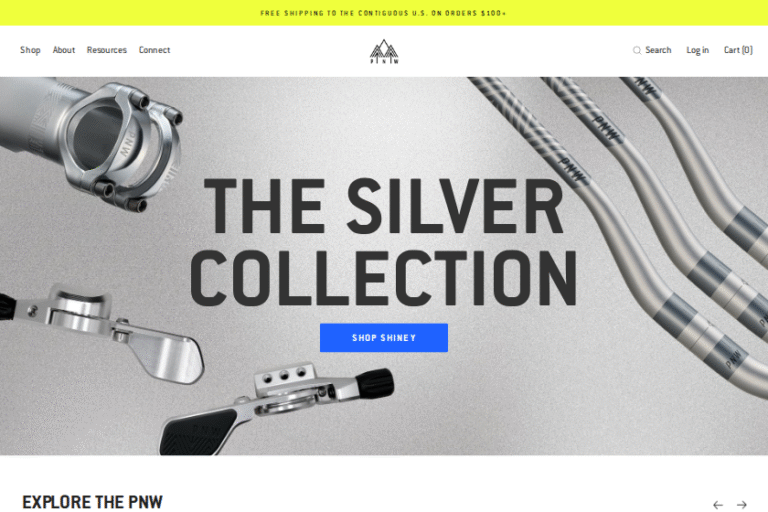Go to next carousel slide arrow
This screenshot has height=512, width=768.
pos(742,505)
